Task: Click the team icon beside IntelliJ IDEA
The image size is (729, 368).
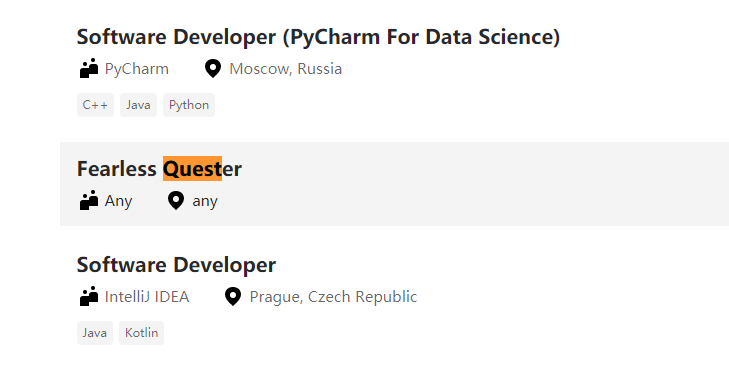Action: pos(89,296)
